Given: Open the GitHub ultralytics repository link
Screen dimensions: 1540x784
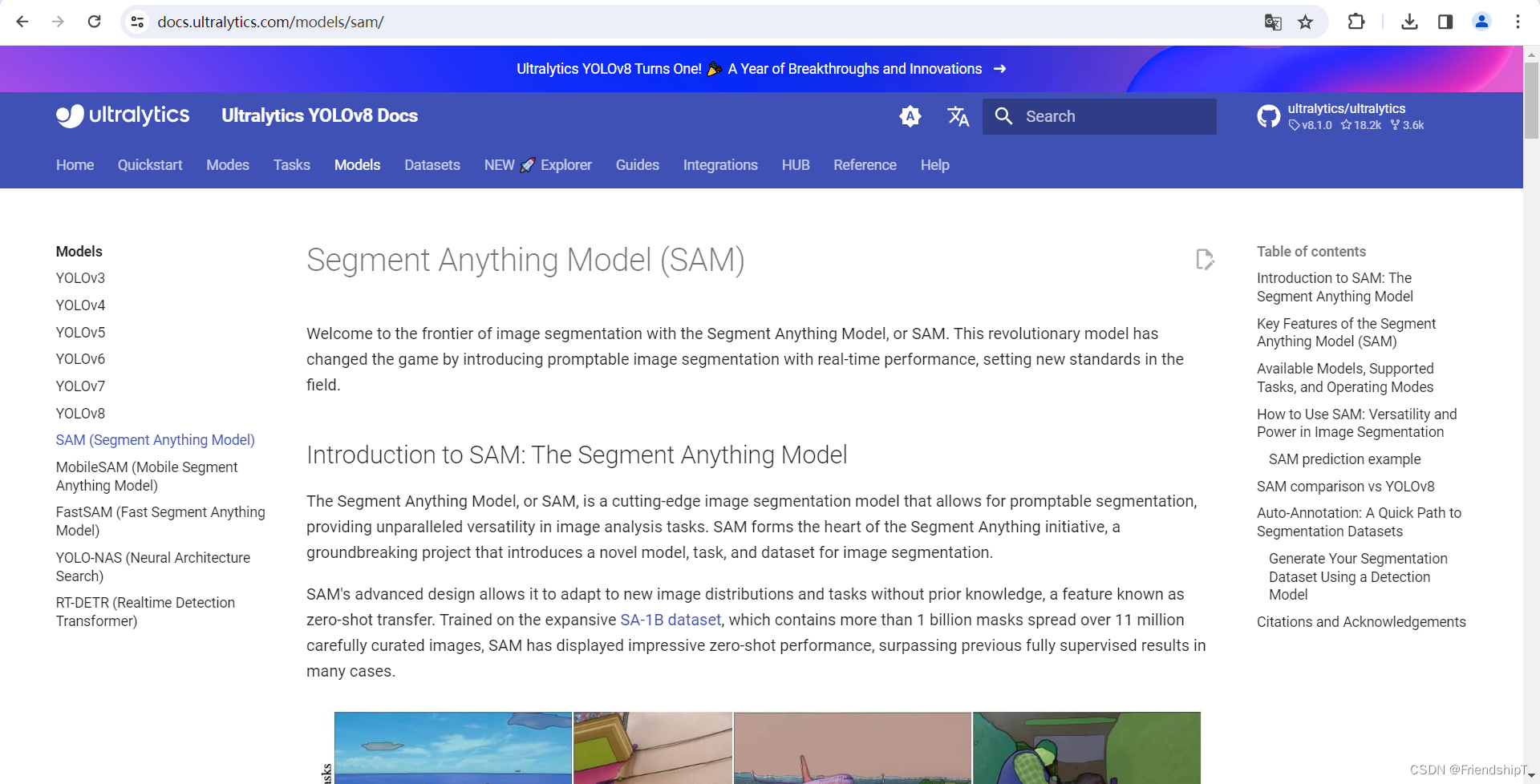Looking at the screenshot, I should (x=1341, y=116).
